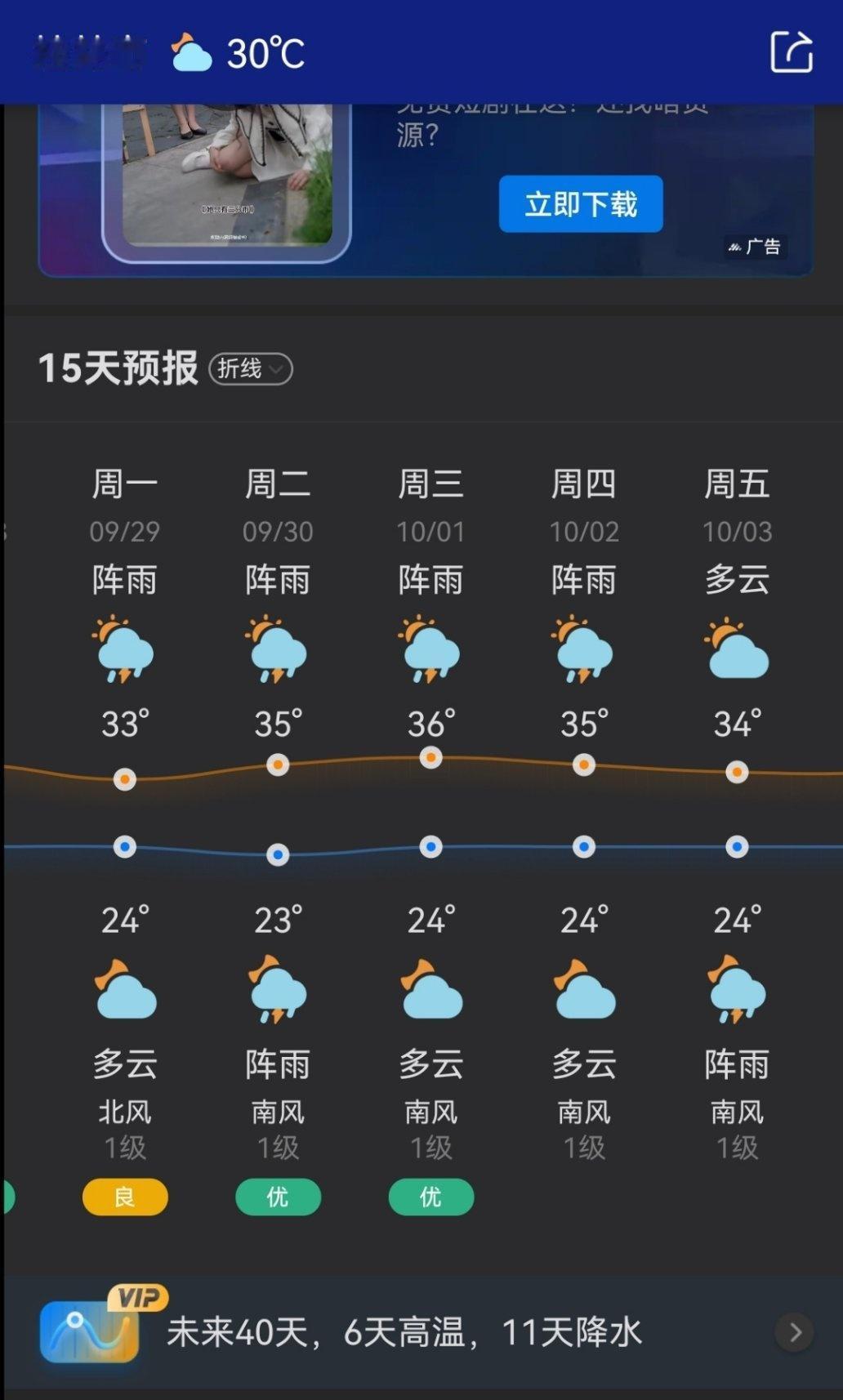
Task: Open 未来40天 forecast summary link
Action: [x=404, y=1332]
